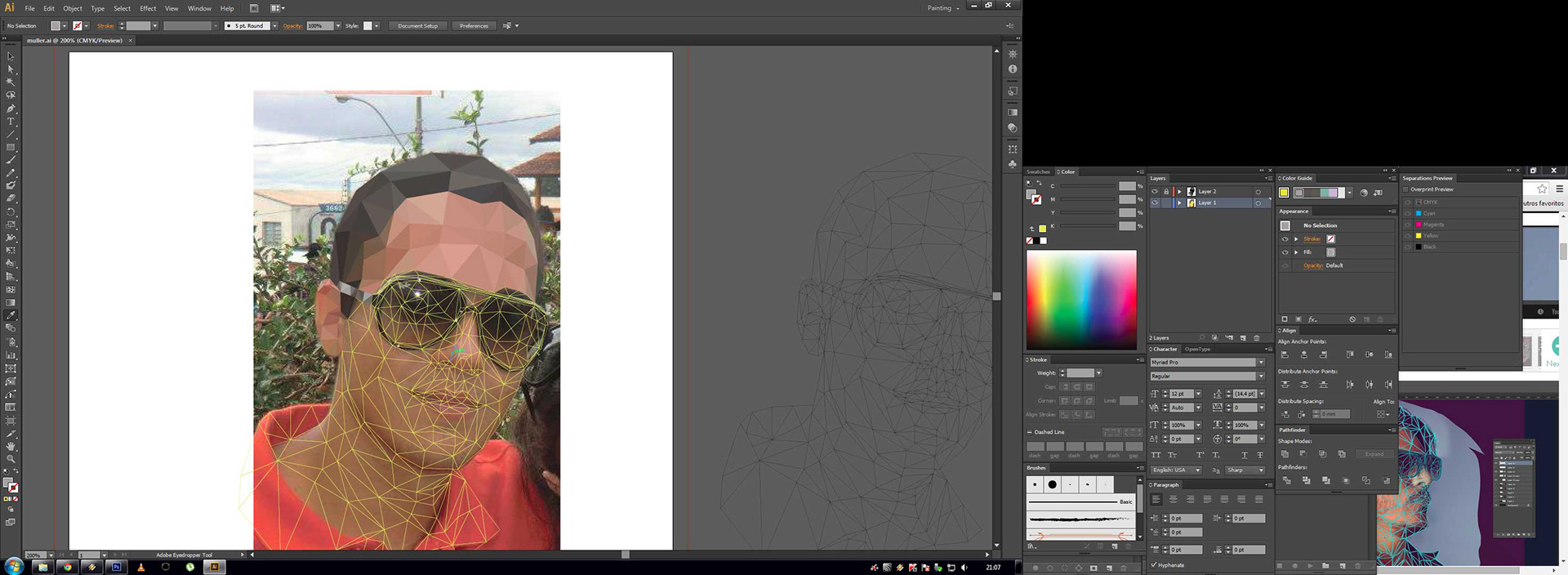Open the File menu
Screen dimensions: 1568x575
click(29, 8)
